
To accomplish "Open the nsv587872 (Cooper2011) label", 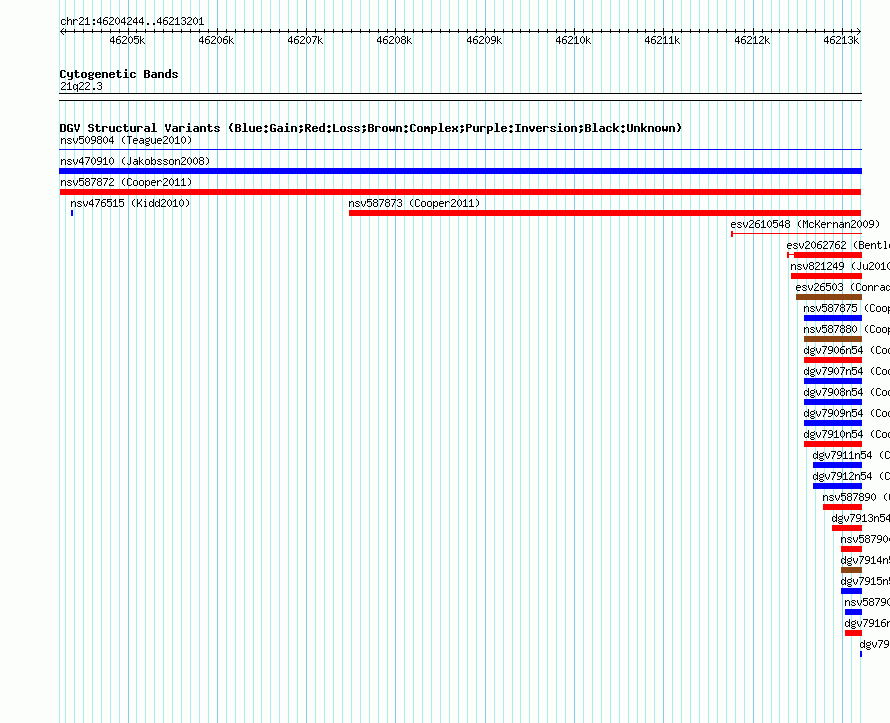I will [x=126, y=182].
